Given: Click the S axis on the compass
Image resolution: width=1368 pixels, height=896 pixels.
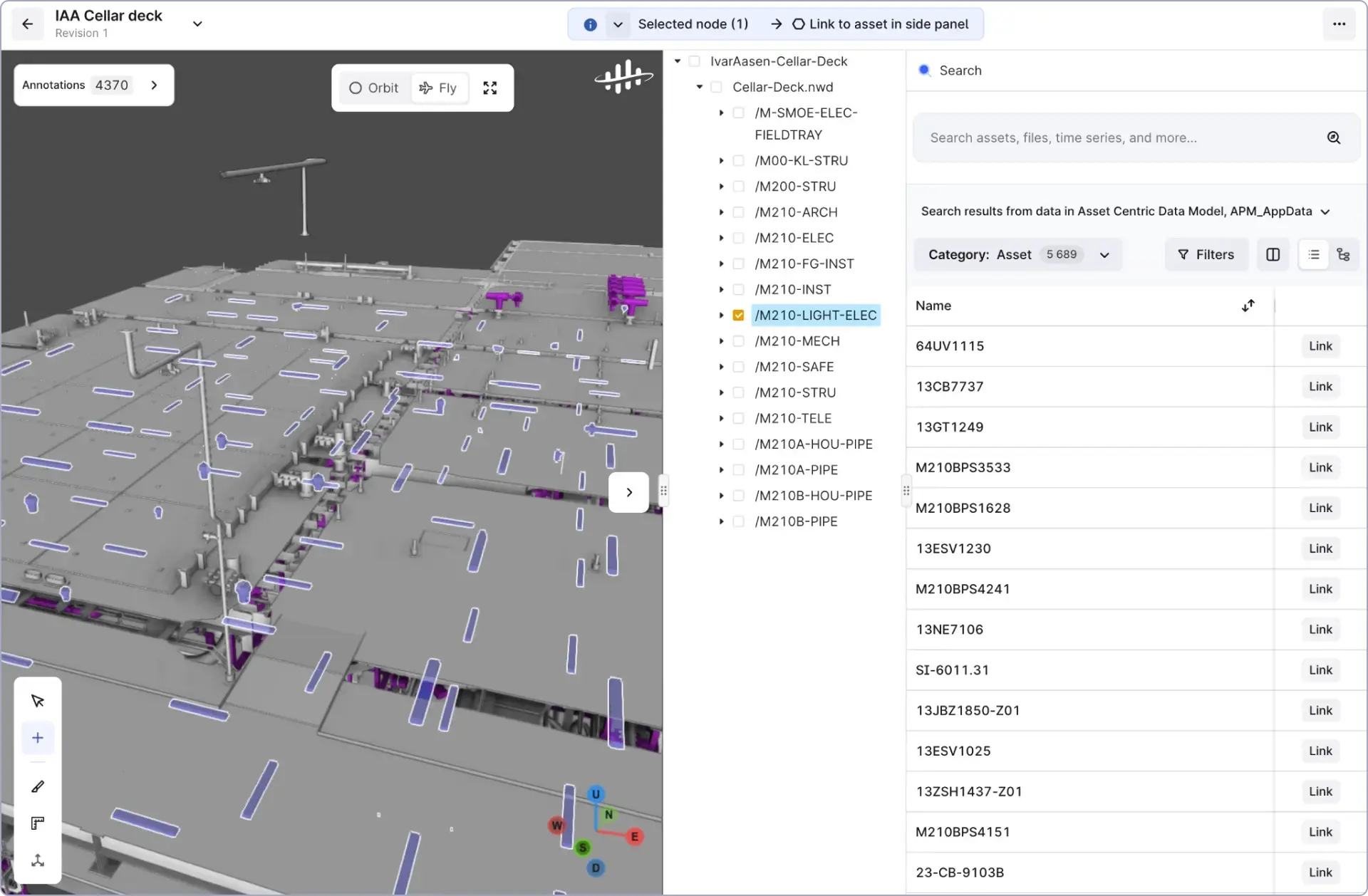Looking at the screenshot, I should click(583, 848).
